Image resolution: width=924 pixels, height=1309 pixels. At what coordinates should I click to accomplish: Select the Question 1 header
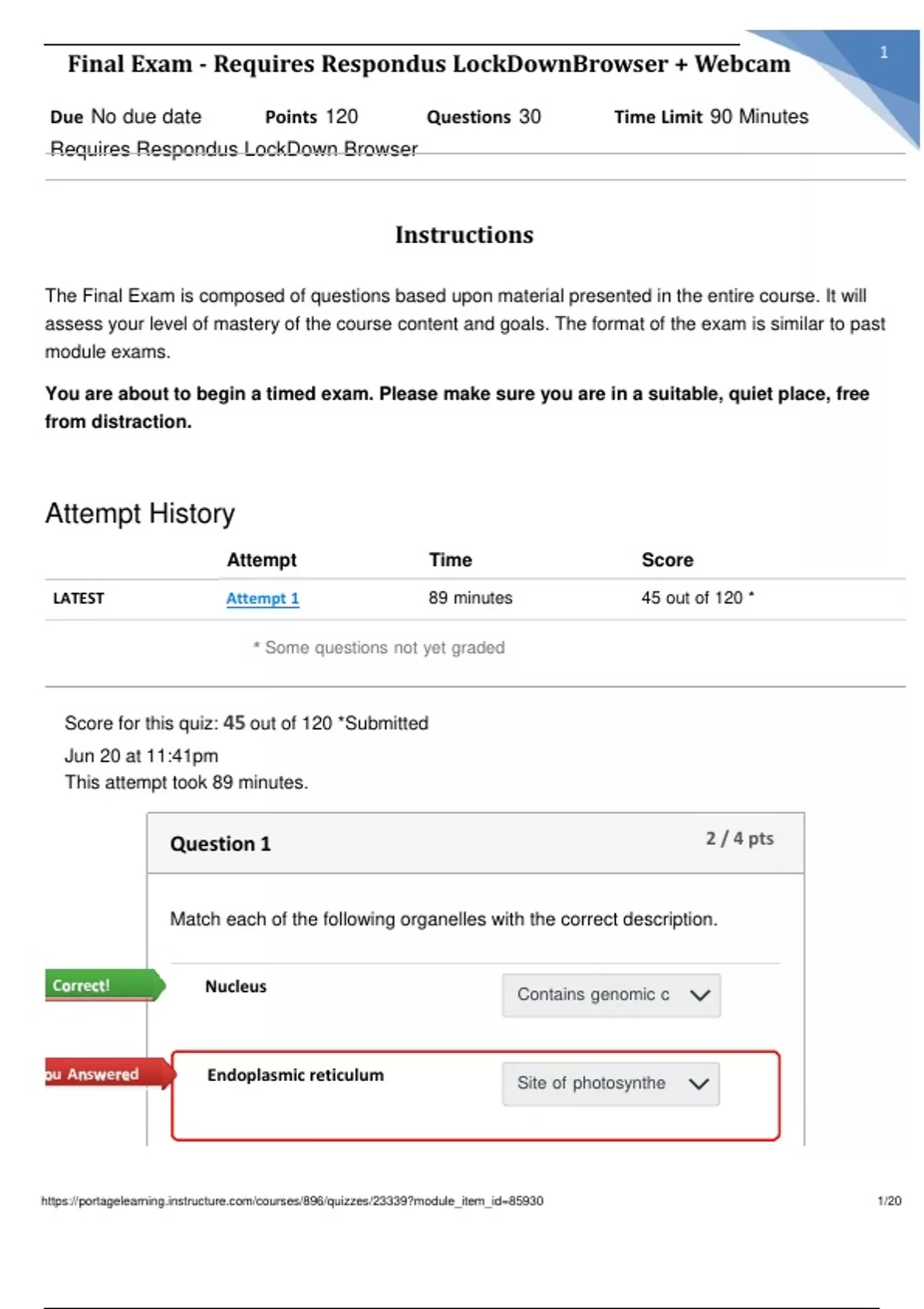click(220, 844)
